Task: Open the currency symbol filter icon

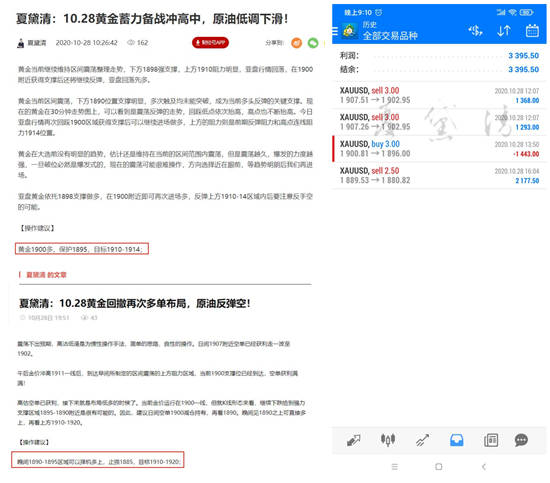Action: pos(475,31)
